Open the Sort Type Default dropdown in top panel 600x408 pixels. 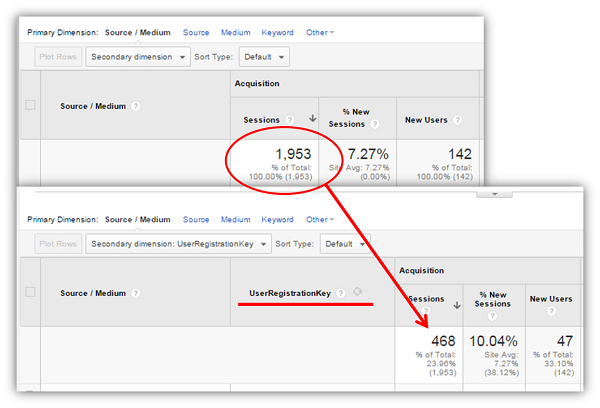264,57
